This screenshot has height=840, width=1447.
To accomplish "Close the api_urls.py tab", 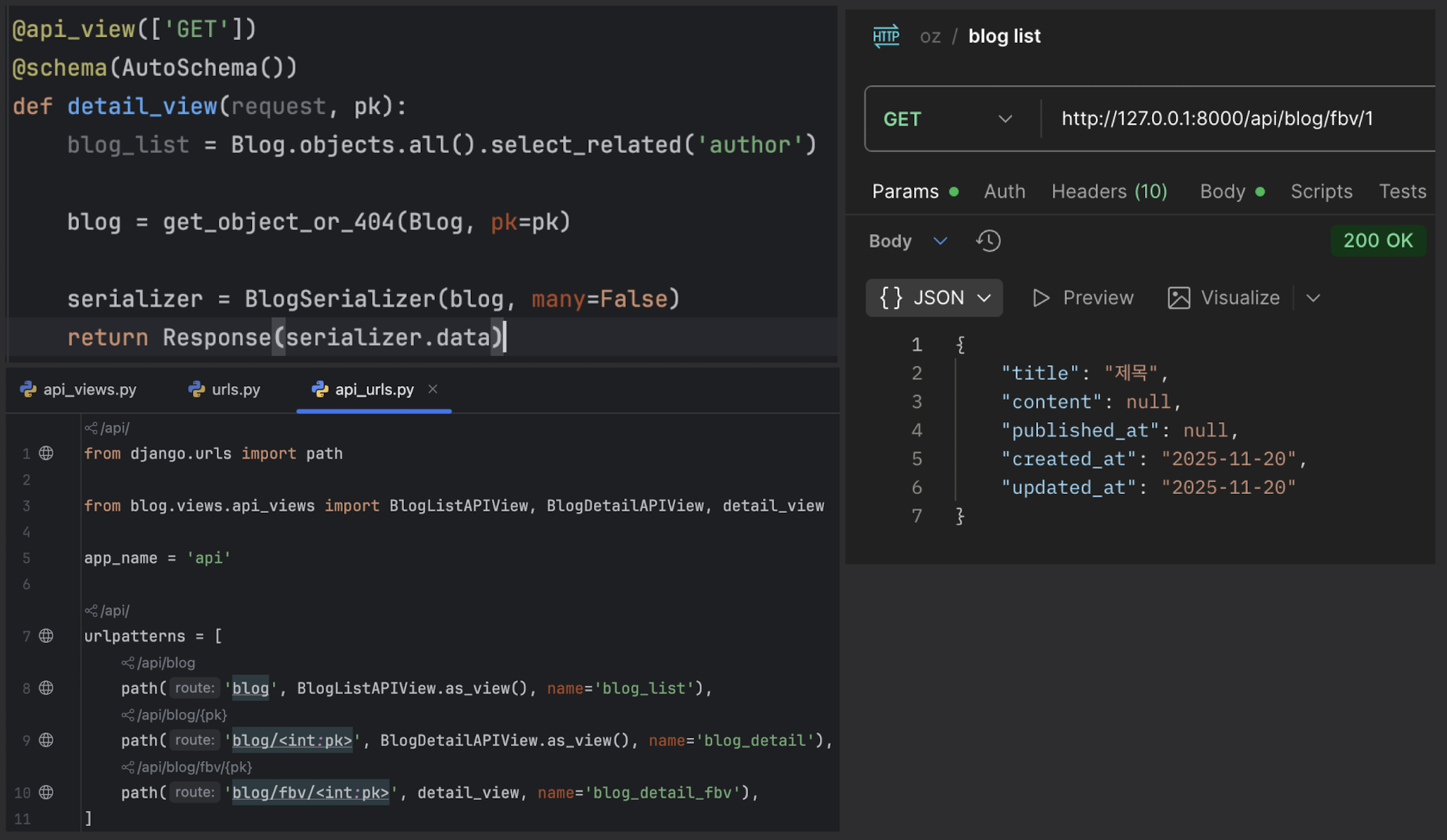I will click(433, 389).
